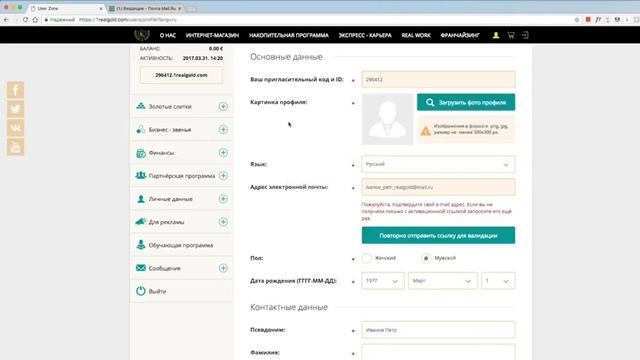Click the Финансы wallet icon
The width and height of the screenshot is (640, 360).
[141, 153]
